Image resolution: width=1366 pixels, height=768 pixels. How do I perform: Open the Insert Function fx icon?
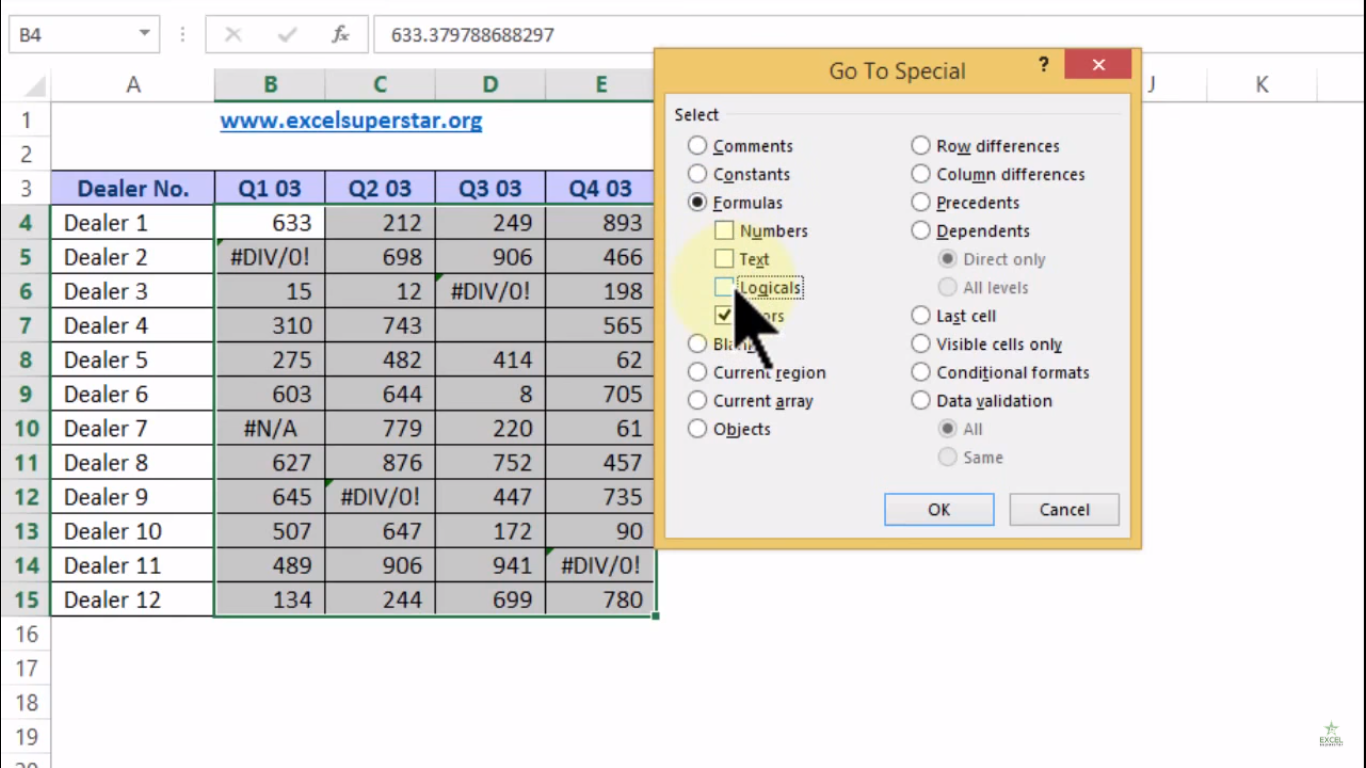341,35
